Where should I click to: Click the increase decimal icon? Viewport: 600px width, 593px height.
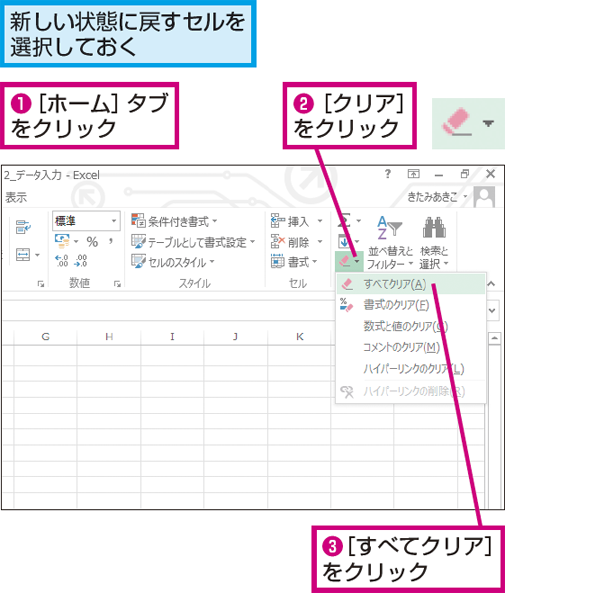pyautogui.click(x=63, y=261)
